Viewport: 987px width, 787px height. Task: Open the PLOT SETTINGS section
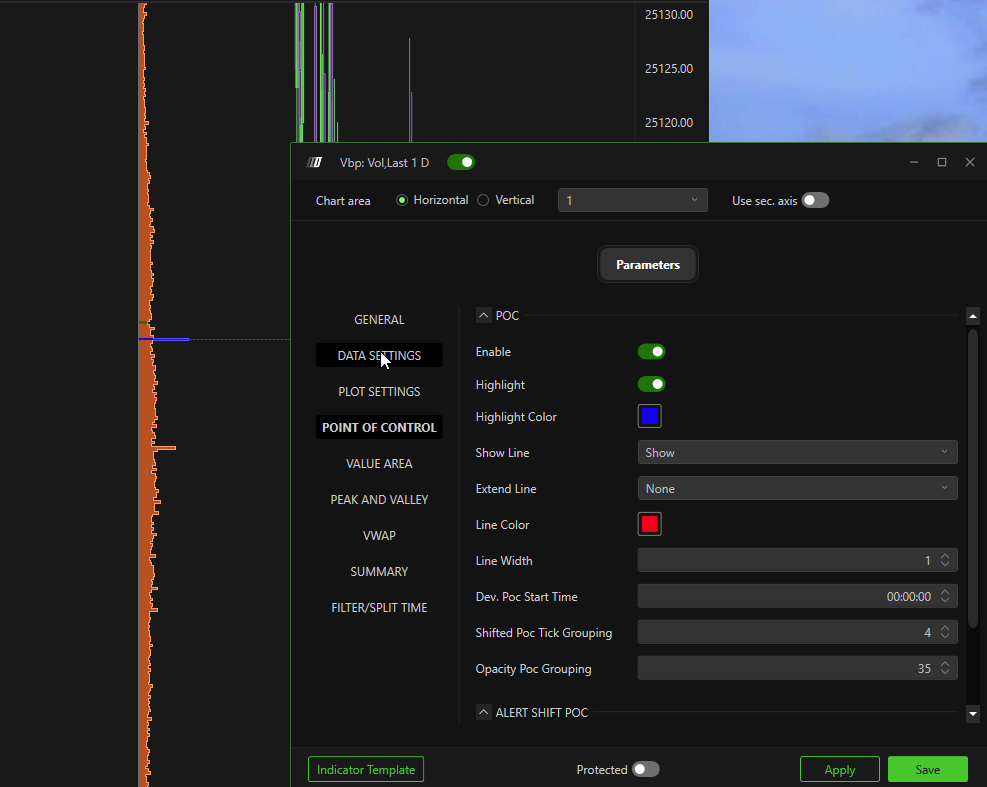(x=379, y=391)
